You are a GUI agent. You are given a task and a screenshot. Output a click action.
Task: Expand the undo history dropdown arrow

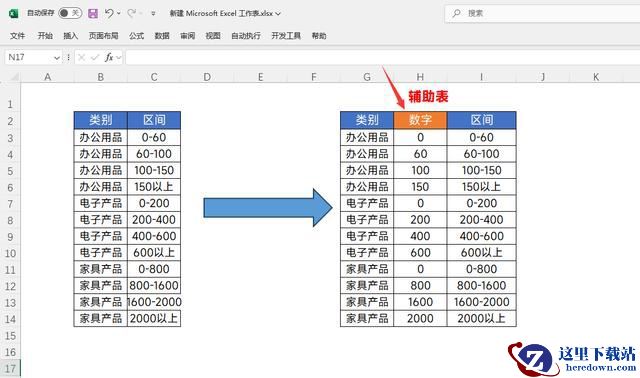(x=119, y=13)
